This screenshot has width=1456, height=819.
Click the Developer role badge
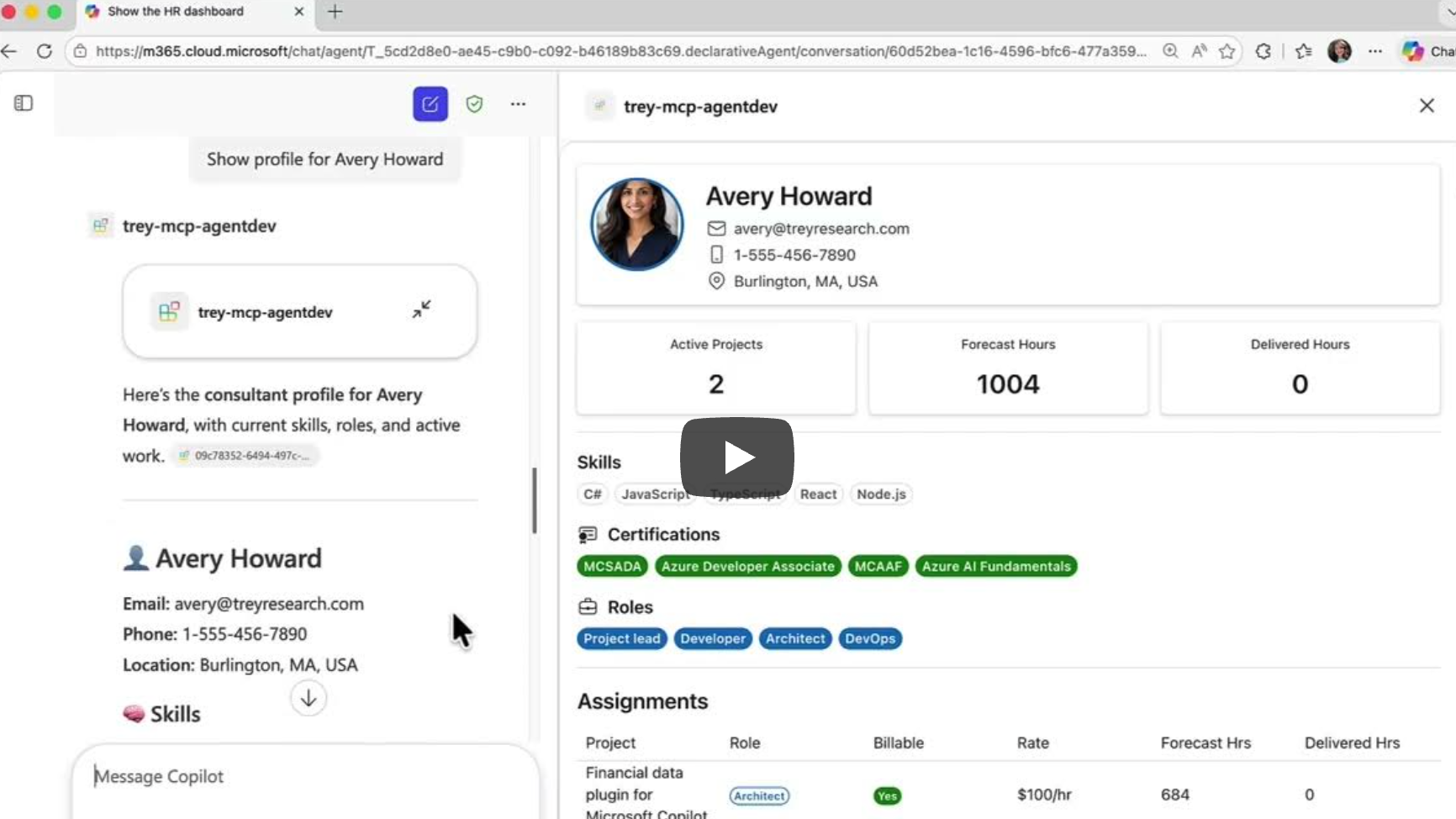713,639
